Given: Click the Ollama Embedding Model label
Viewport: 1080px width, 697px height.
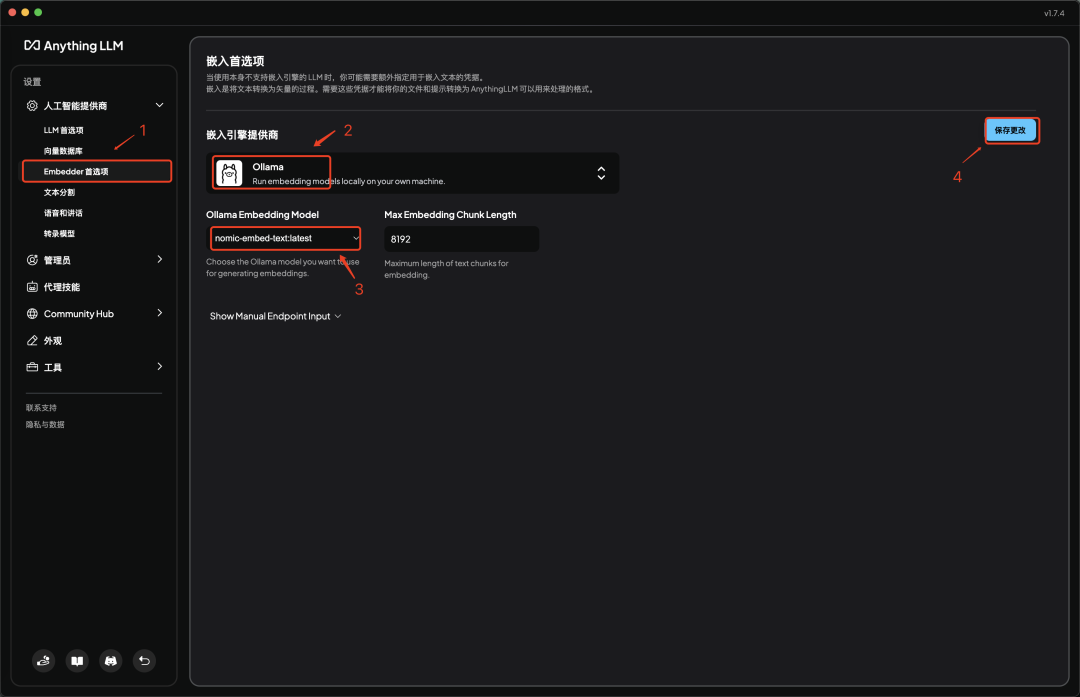Looking at the screenshot, I should pyautogui.click(x=262, y=215).
